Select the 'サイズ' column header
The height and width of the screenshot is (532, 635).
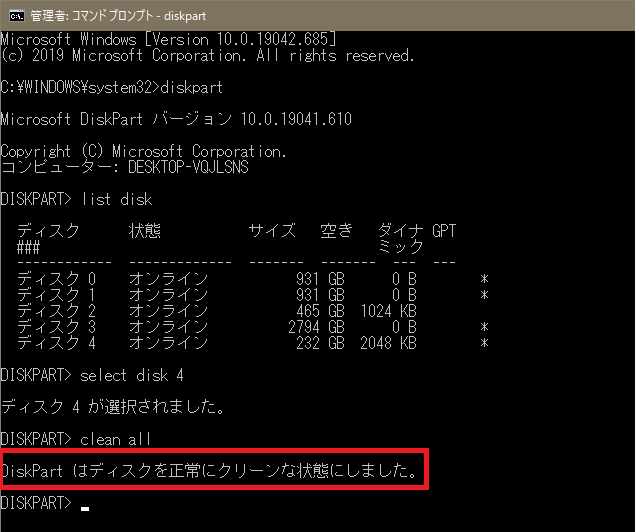point(272,231)
